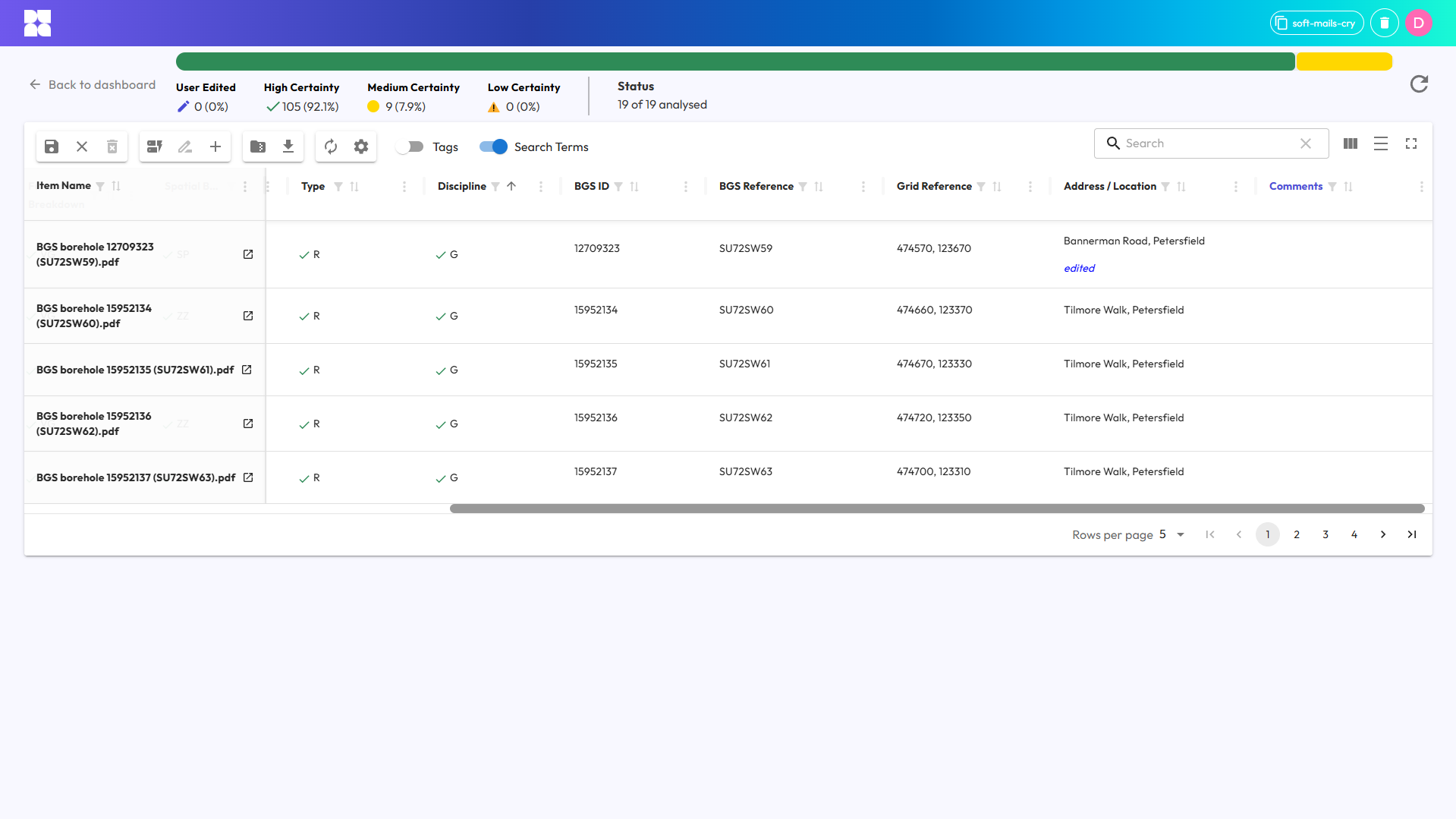Toggle fullscreen table view
Viewport: 1456px width, 819px height.
point(1411,143)
